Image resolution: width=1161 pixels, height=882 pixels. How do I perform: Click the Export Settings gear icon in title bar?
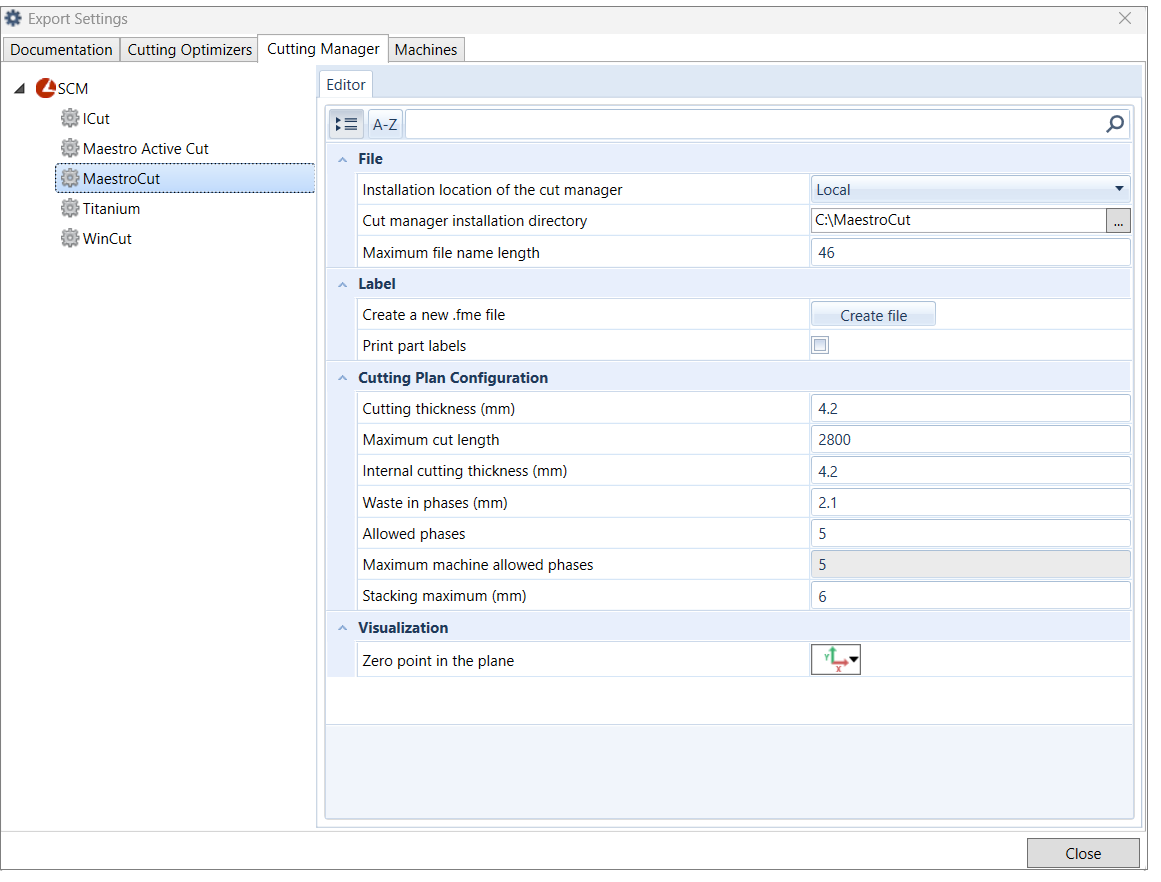(x=13, y=18)
